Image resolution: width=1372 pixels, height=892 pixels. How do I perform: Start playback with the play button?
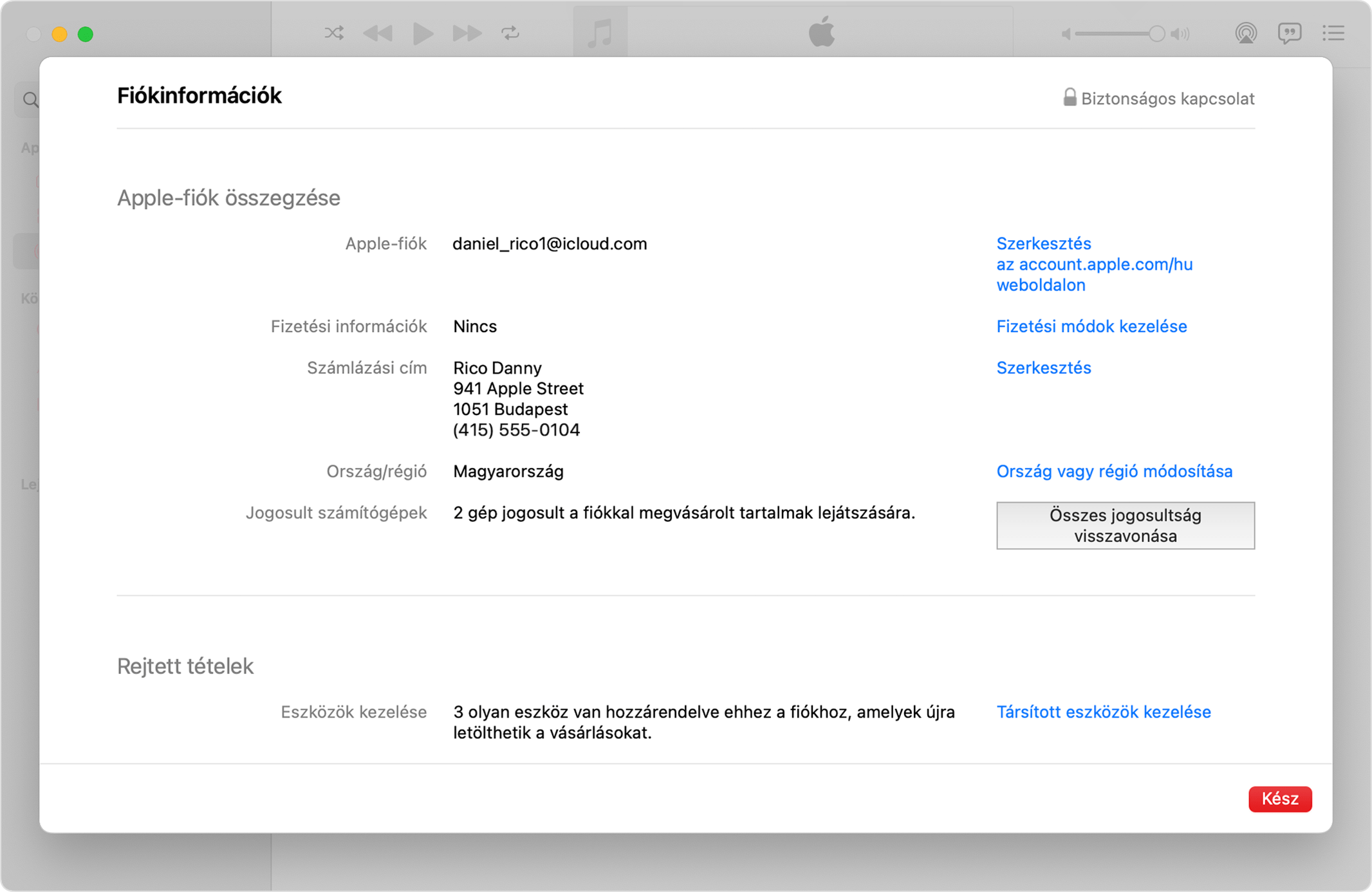tap(423, 33)
